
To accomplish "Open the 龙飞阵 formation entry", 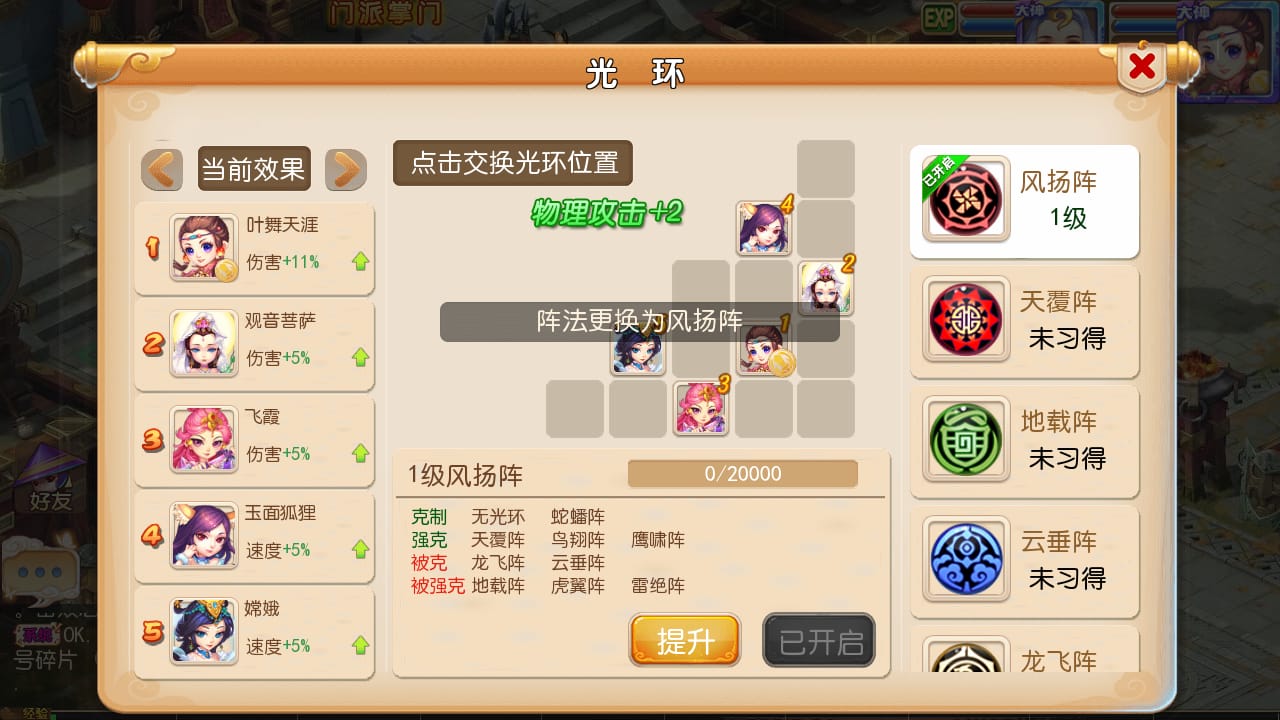I will [x=1024, y=648].
